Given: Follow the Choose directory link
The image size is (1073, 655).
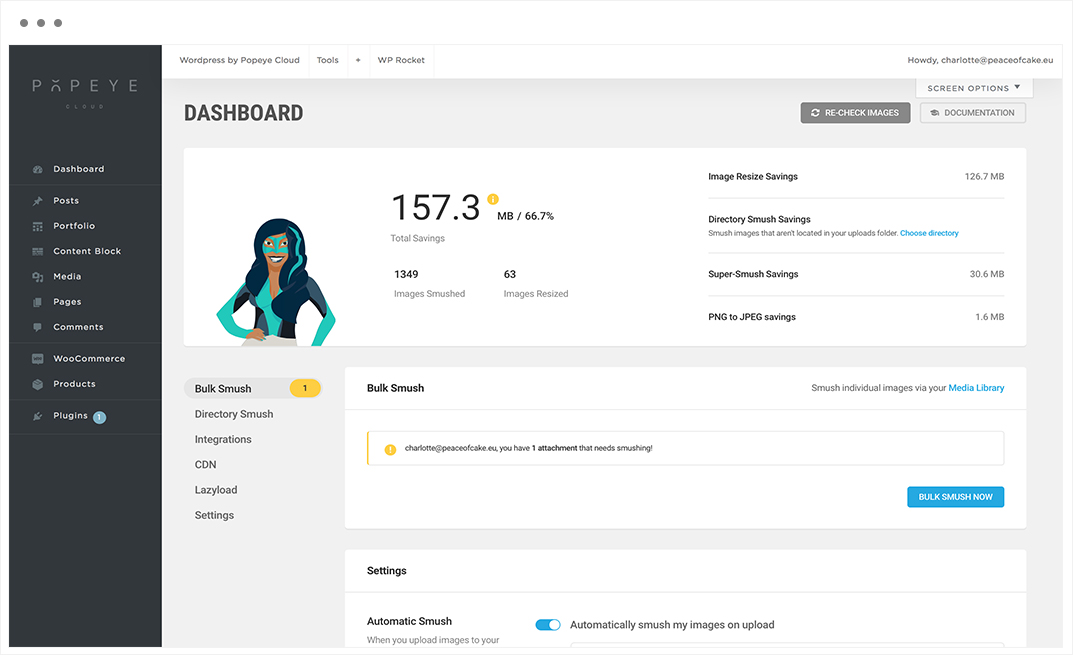Looking at the screenshot, I should click(x=929, y=233).
